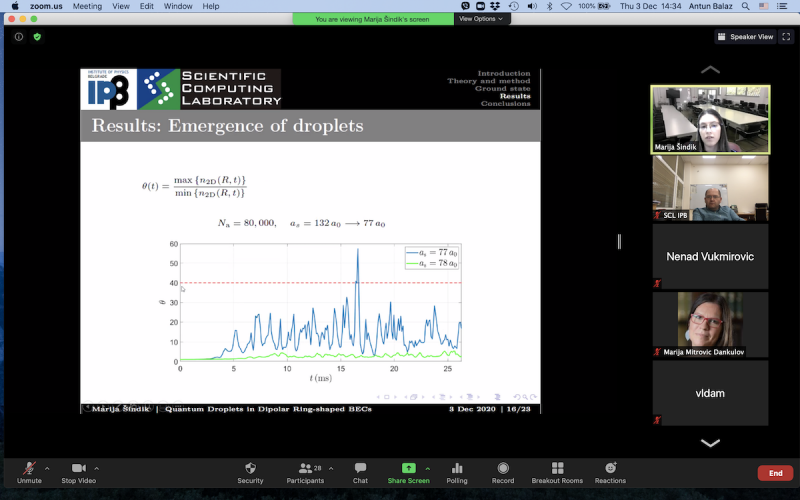This screenshot has width=800, height=500.
Task: Open the Participants panel
Action: [x=305, y=468]
